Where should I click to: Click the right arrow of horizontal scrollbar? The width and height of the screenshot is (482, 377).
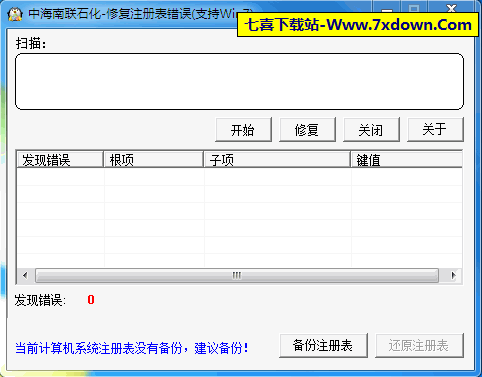[x=453, y=276]
